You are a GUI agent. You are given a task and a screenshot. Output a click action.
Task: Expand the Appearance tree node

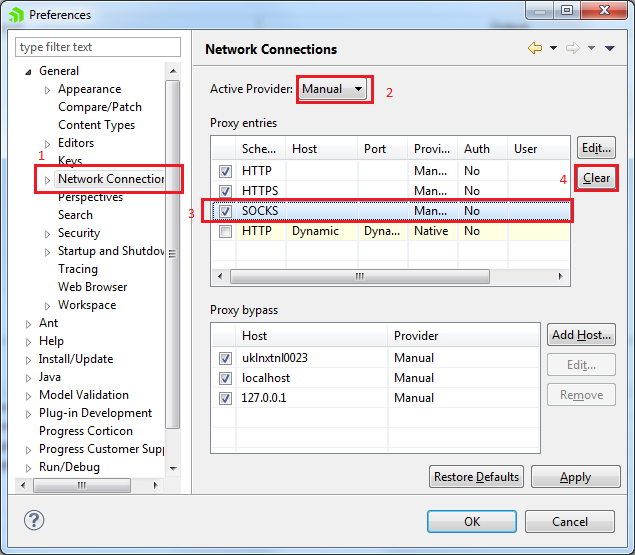pyautogui.click(x=47, y=90)
